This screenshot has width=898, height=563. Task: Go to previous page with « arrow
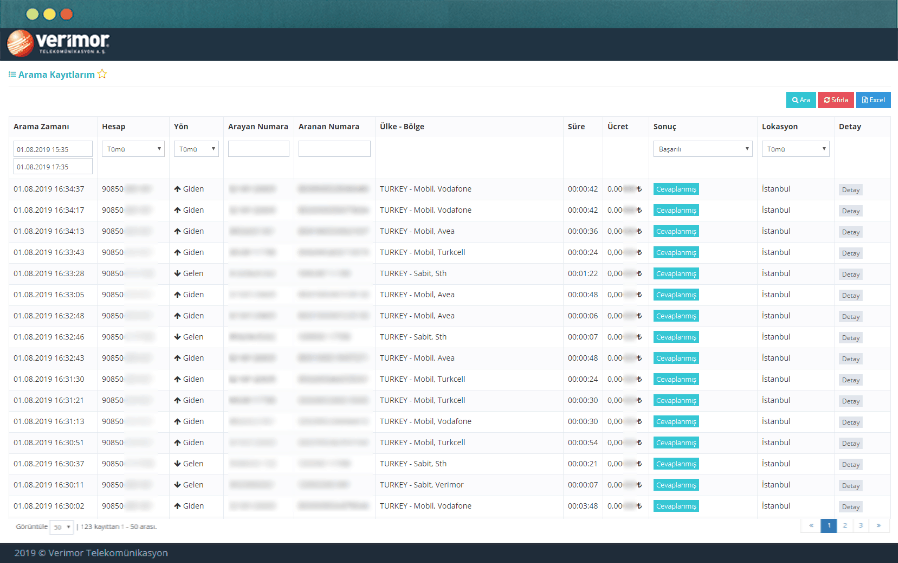coord(811,526)
